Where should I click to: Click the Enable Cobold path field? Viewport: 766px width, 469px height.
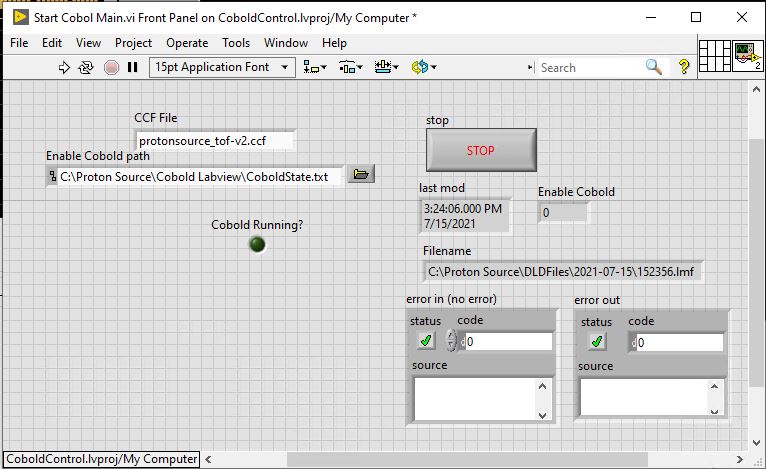point(200,176)
